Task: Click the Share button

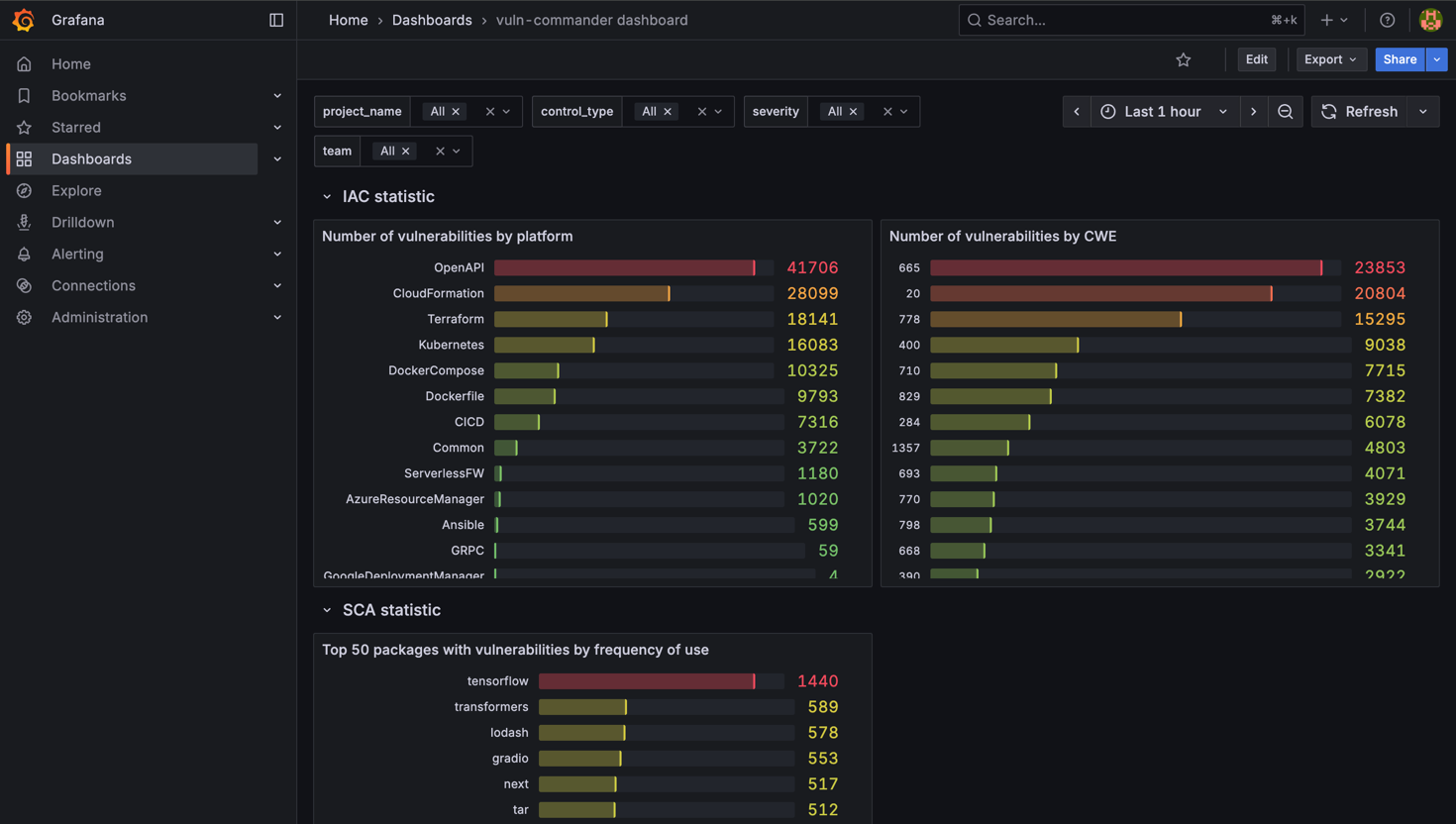Action: pos(1400,59)
